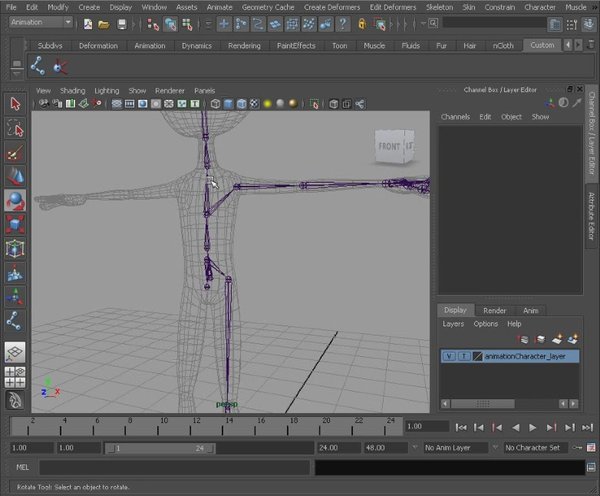Toggle template T box of animationCharacter_layer
The image size is (600, 496).
pyautogui.click(x=464, y=356)
